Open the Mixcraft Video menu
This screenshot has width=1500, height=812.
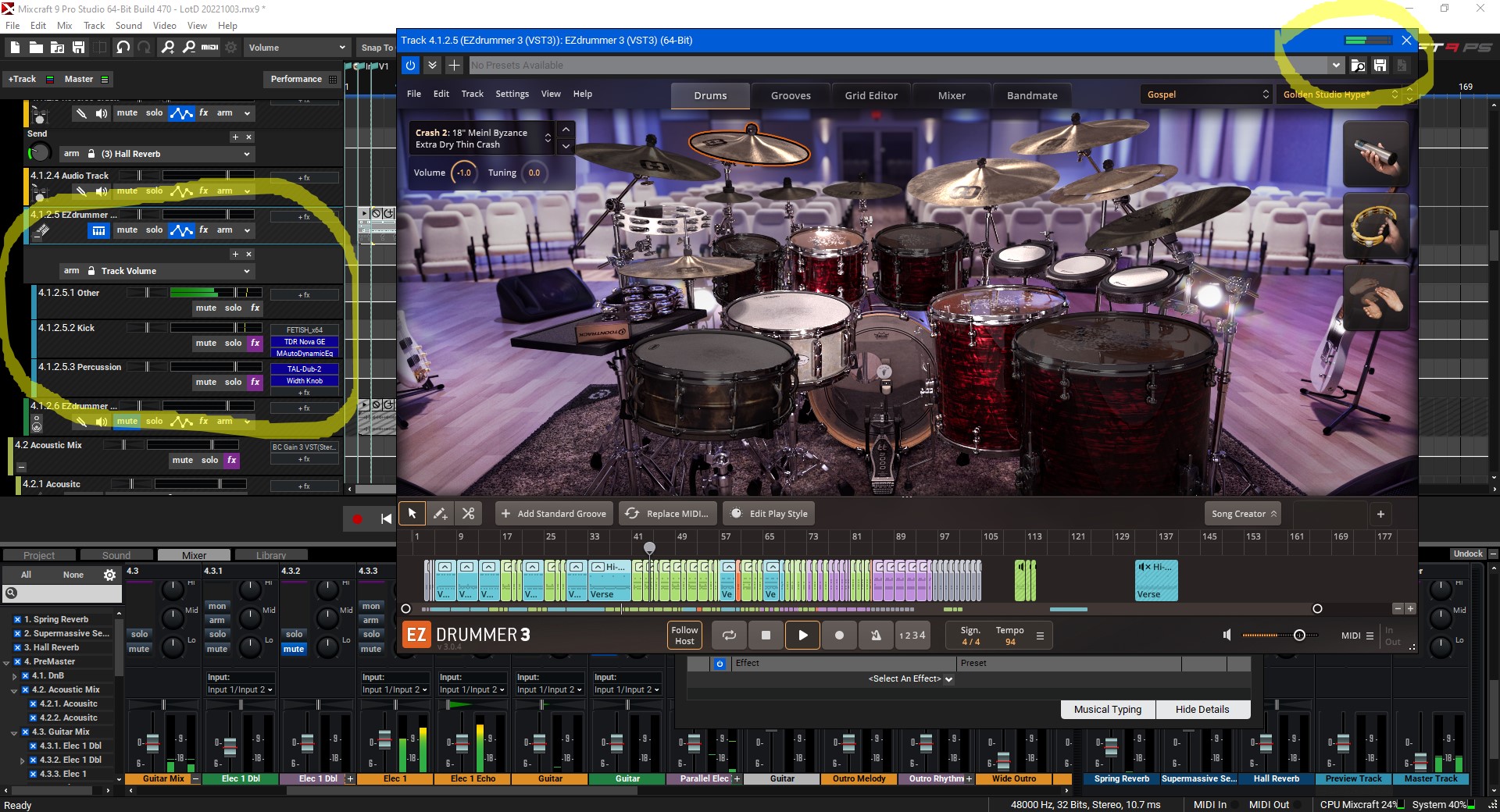tap(164, 26)
